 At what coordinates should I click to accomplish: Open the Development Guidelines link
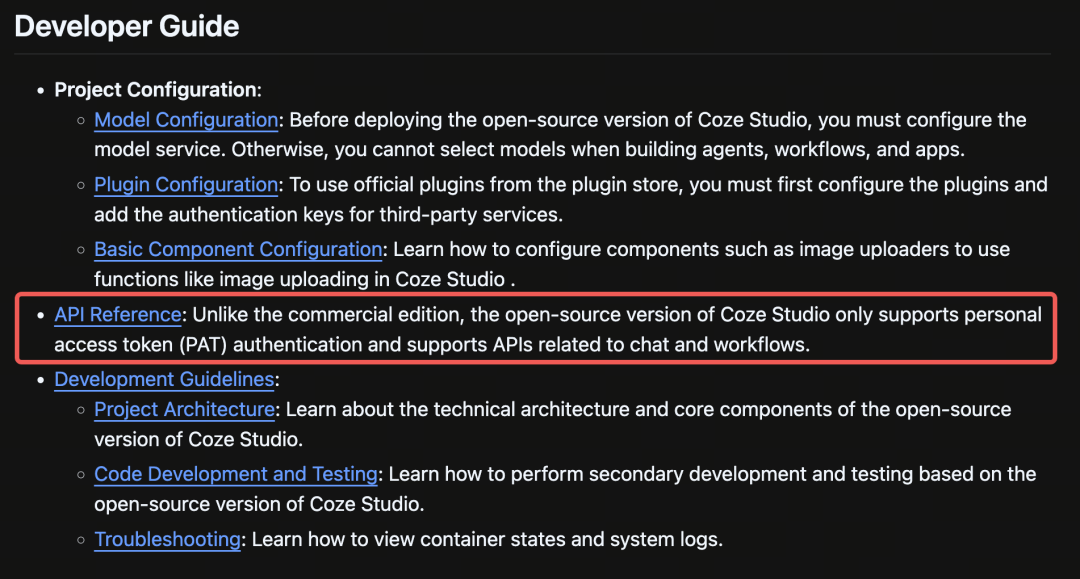click(164, 379)
